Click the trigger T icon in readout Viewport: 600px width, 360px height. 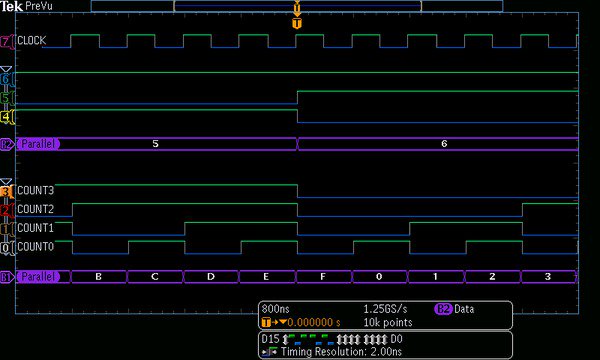[266, 322]
